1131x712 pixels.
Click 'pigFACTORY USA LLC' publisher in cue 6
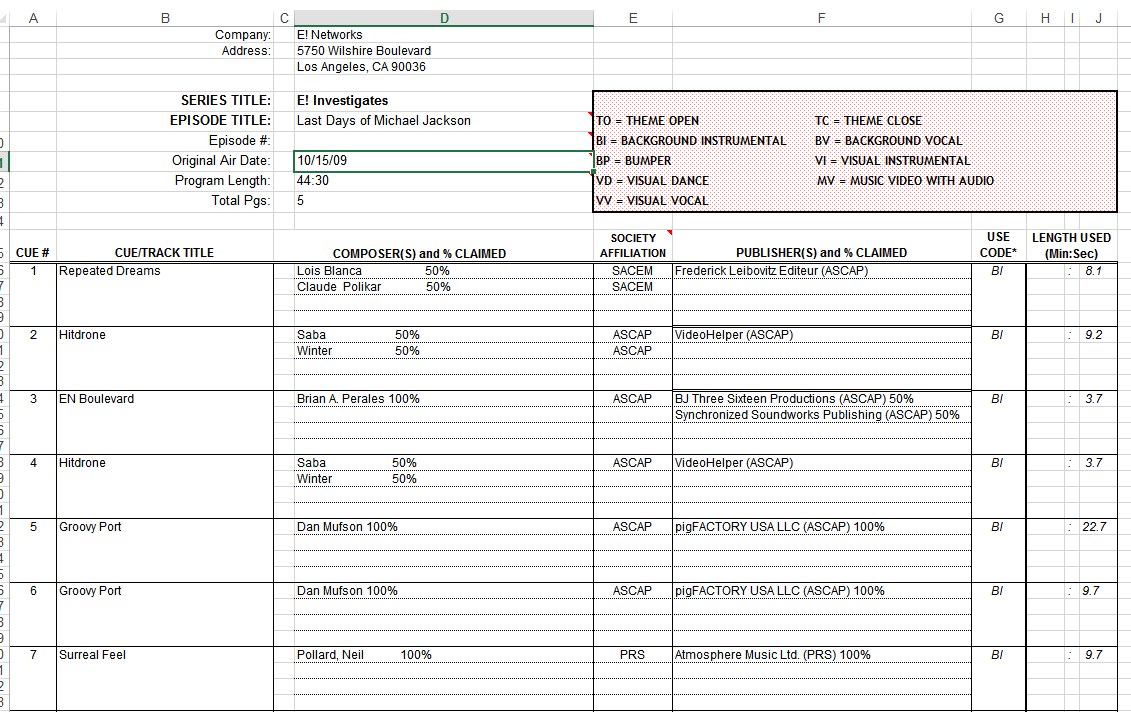(780, 591)
